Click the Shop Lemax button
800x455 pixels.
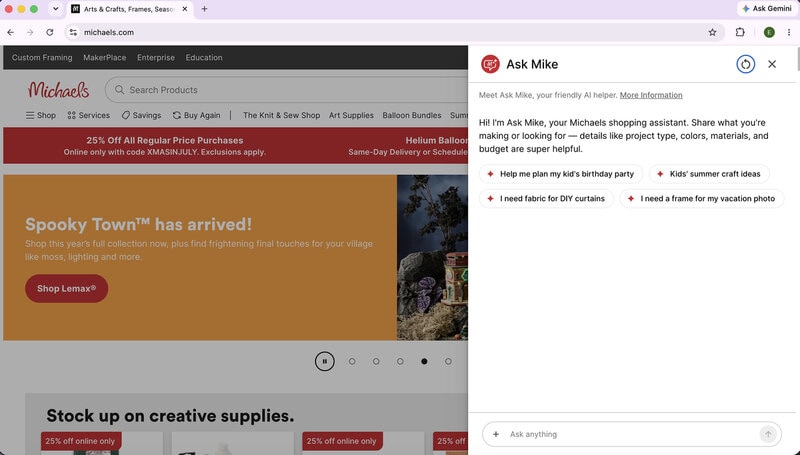click(x=66, y=289)
